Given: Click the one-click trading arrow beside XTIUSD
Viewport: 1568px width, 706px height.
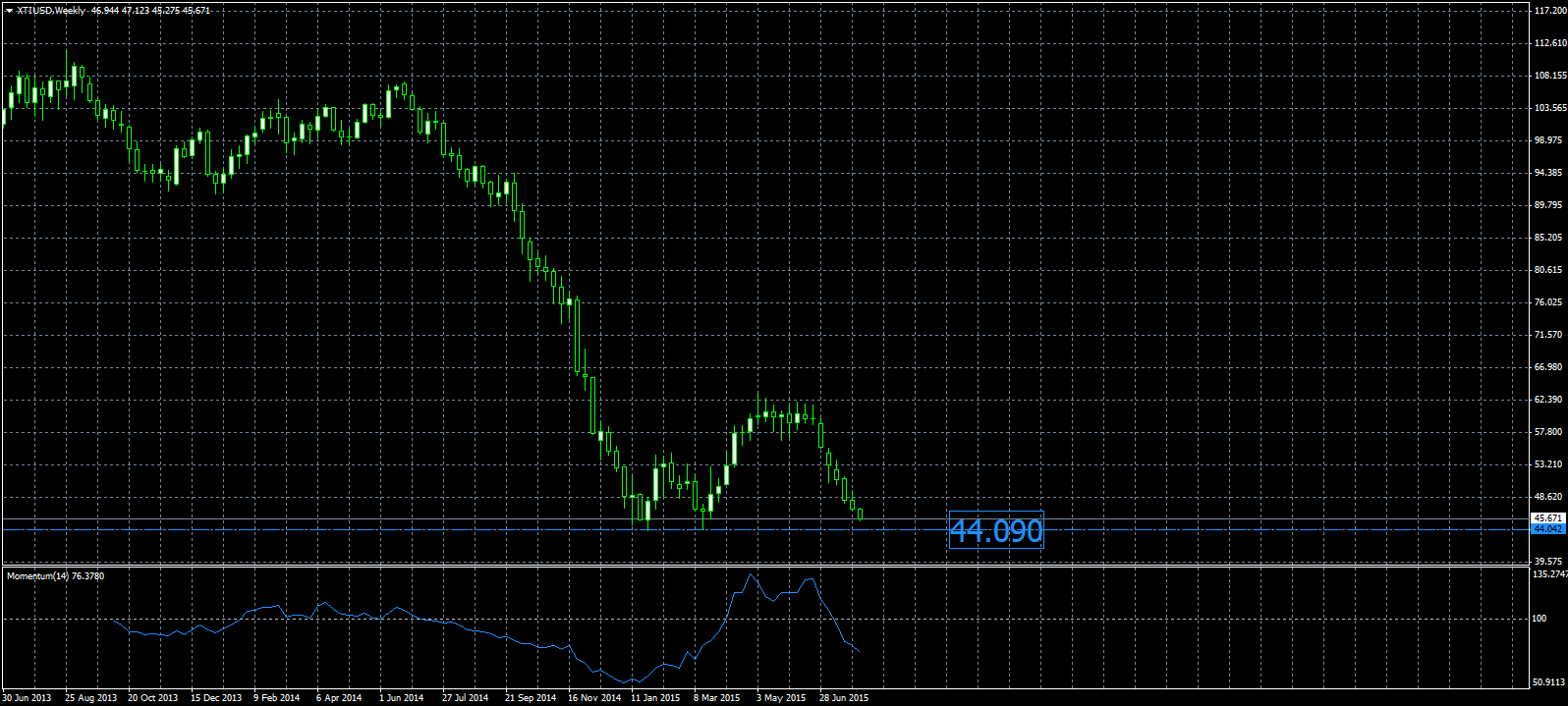Looking at the screenshot, I should point(8,10).
